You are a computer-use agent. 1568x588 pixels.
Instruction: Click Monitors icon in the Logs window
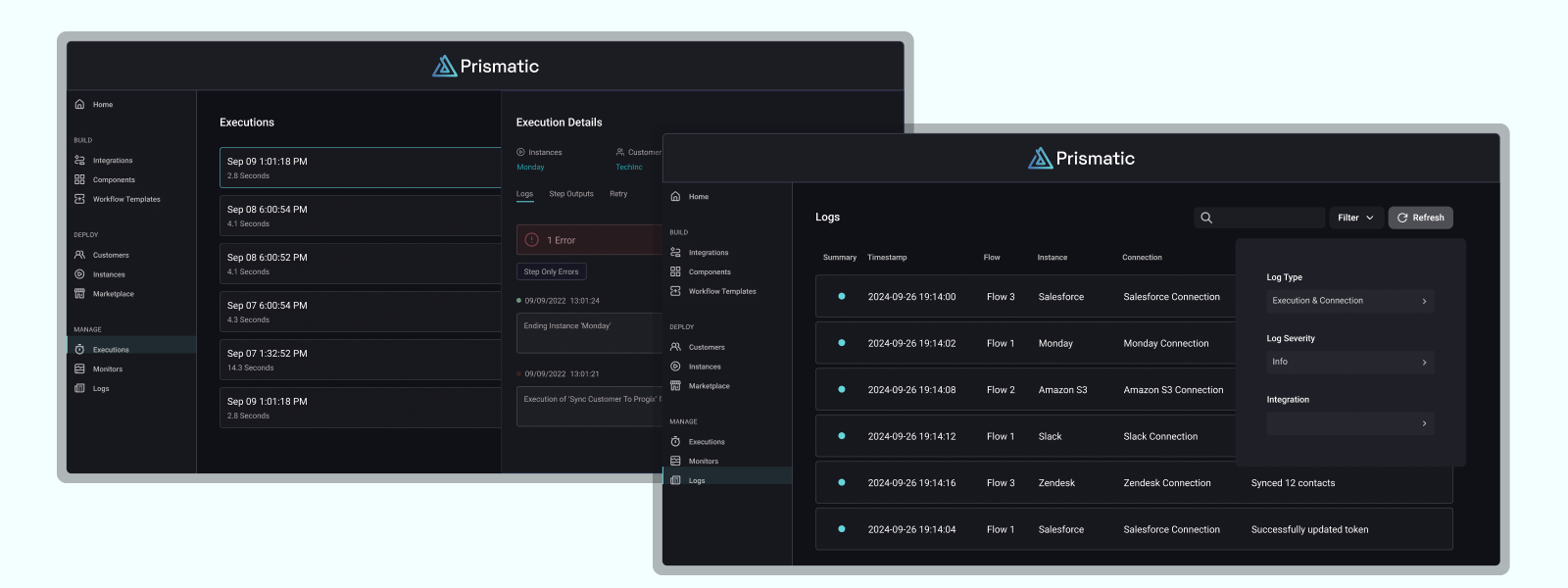(675, 461)
